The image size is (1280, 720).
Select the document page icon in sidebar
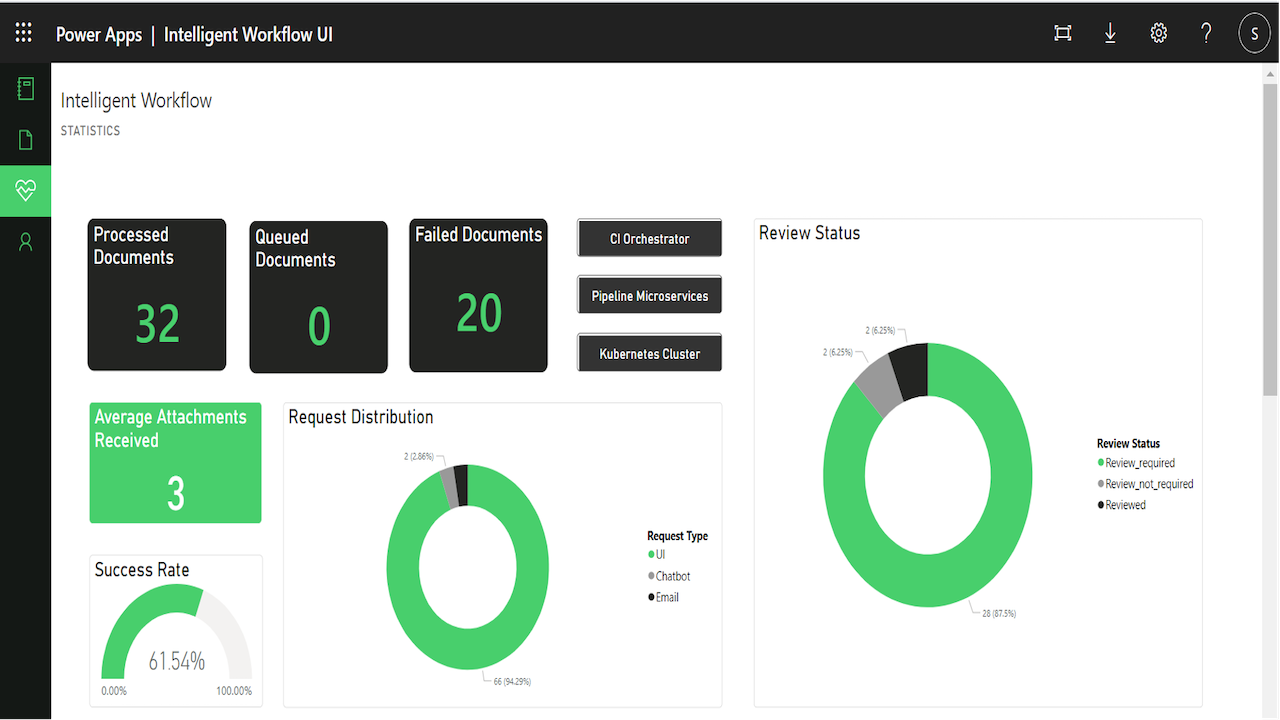tap(26, 139)
